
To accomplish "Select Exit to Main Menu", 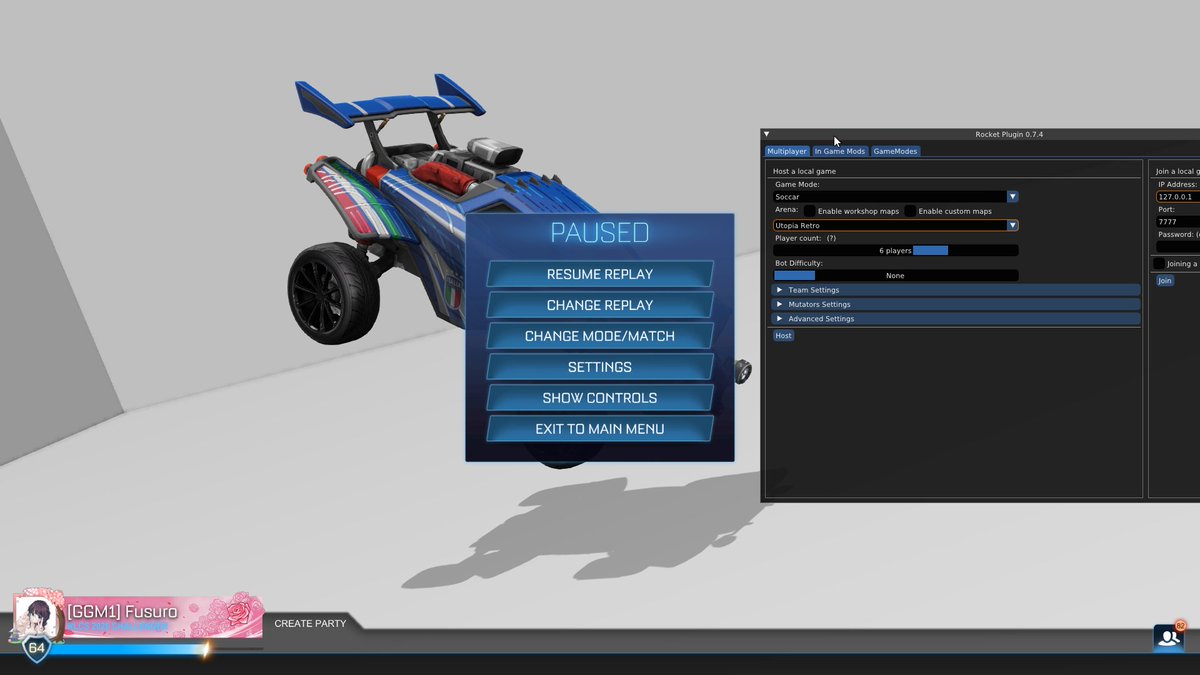I will (x=600, y=429).
